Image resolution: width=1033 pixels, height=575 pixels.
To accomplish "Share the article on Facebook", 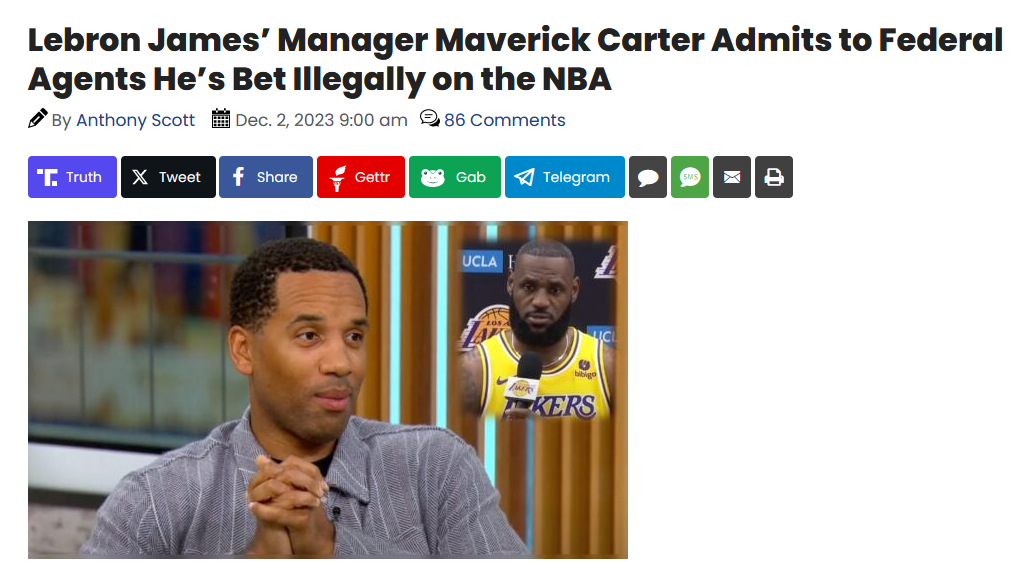I will [x=265, y=177].
